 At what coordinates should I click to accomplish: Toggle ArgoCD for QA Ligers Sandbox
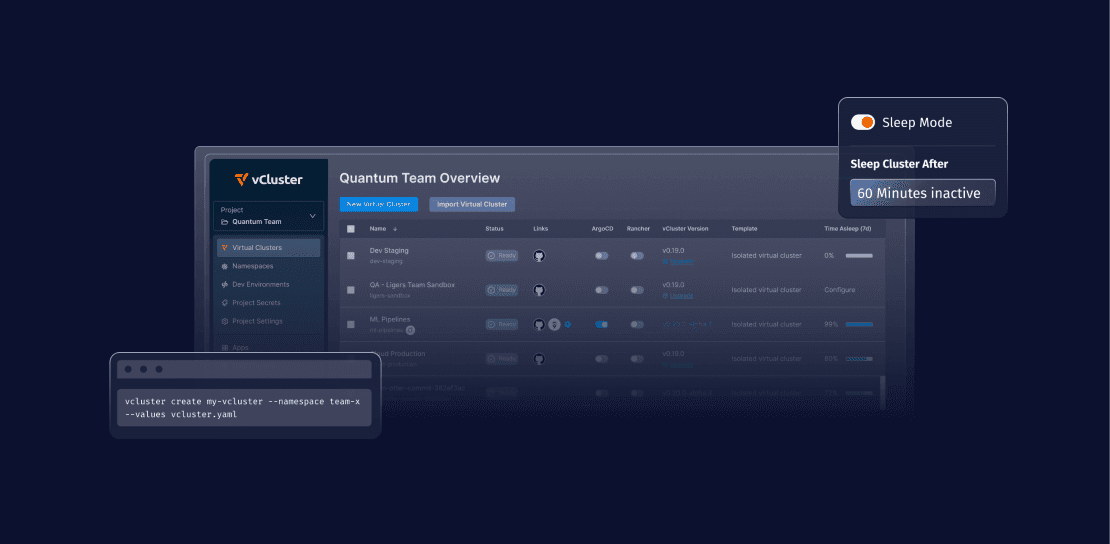tap(602, 290)
